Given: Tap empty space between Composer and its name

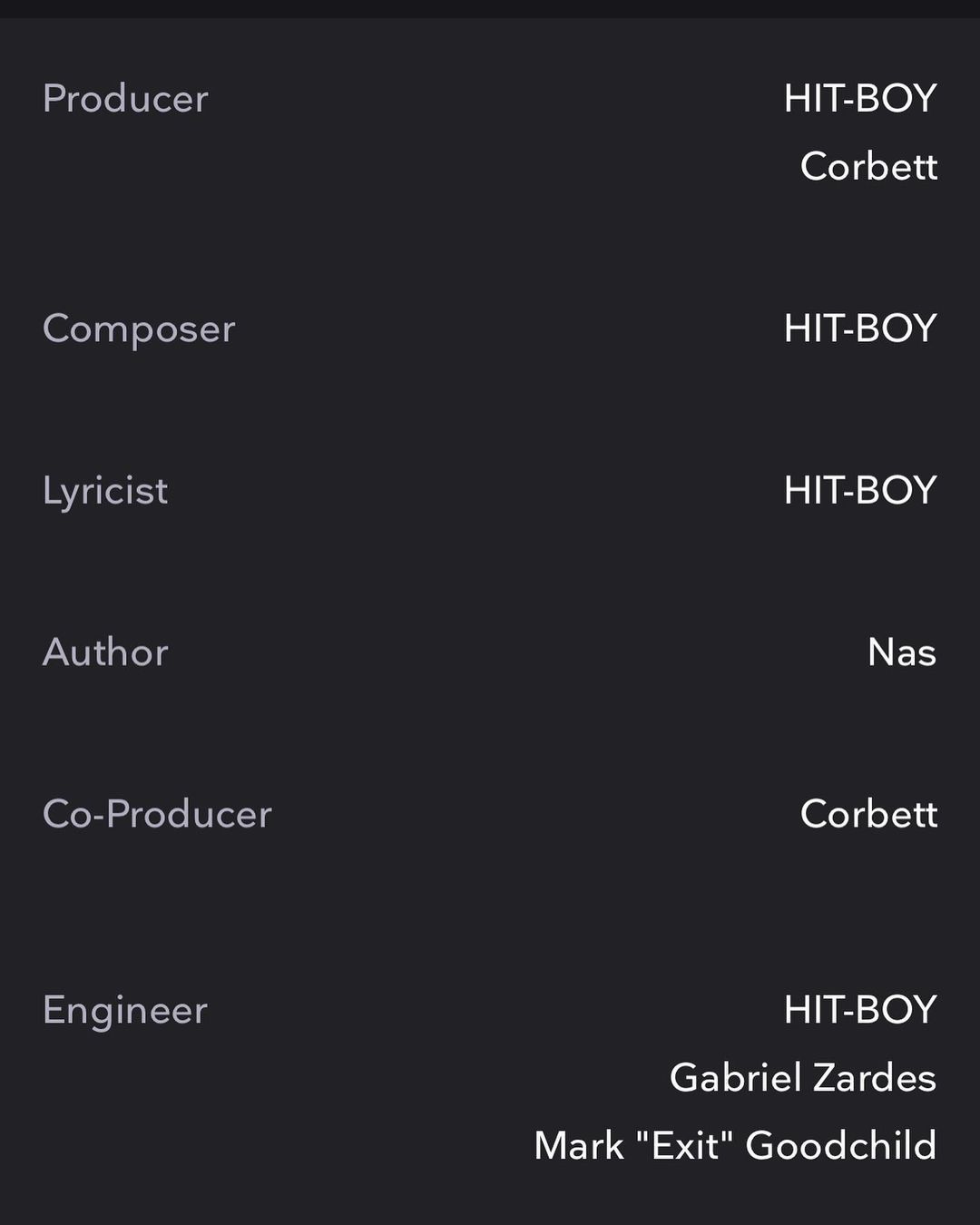Looking at the screenshot, I should click(x=508, y=328).
